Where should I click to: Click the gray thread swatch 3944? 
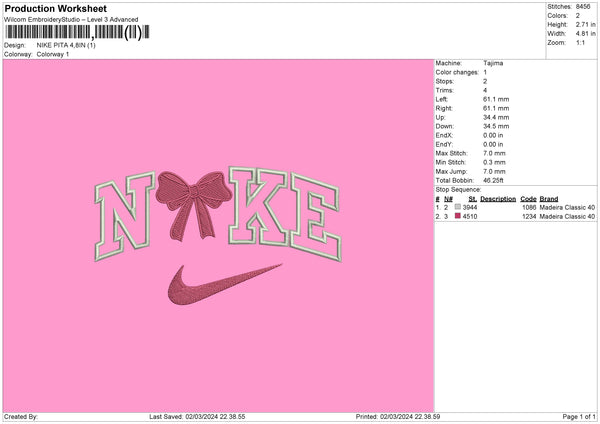[x=458, y=207]
